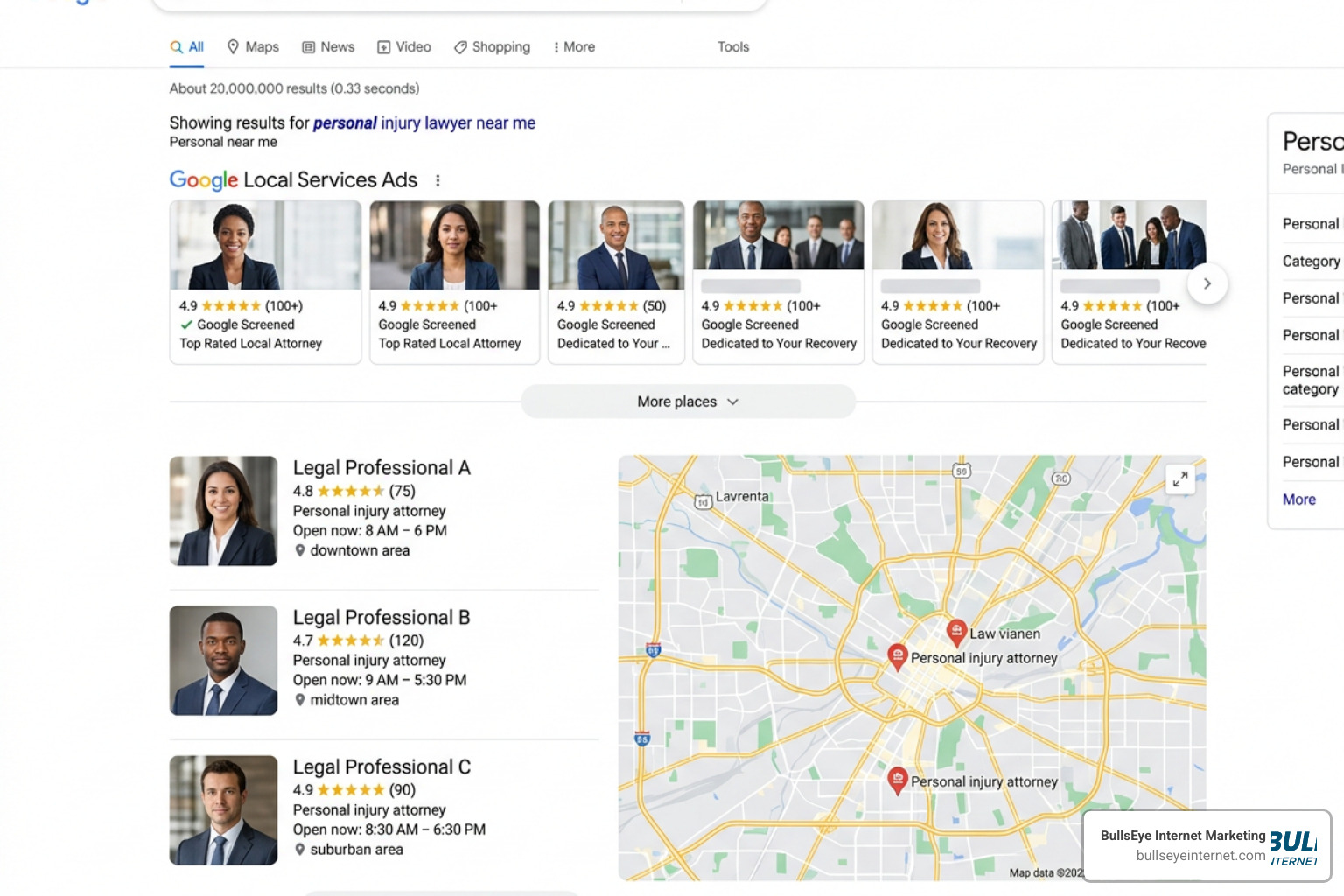Click the first Top Rated Local Attorney ad card
This screenshot has height=896, width=1344.
[x=265, y=282]
